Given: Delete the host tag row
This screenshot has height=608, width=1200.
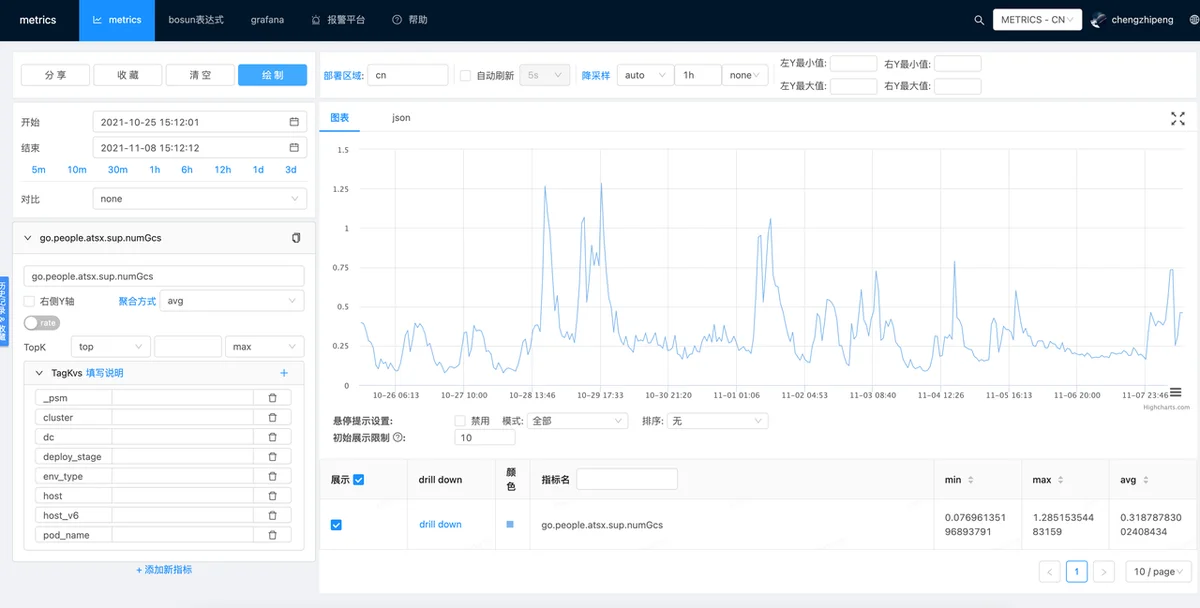Looking at the screenshot, I should pos(272,496).
